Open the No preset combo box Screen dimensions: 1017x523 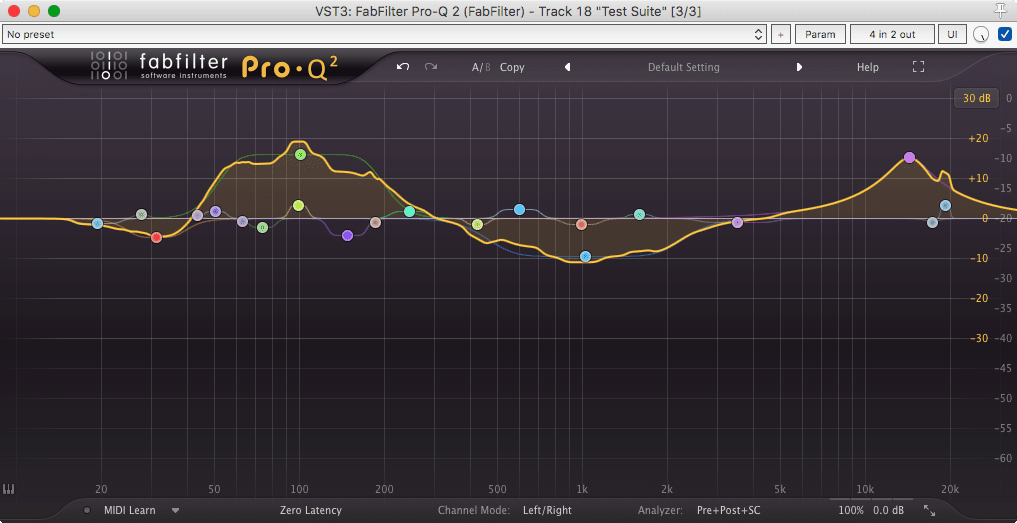pos(385,34)
